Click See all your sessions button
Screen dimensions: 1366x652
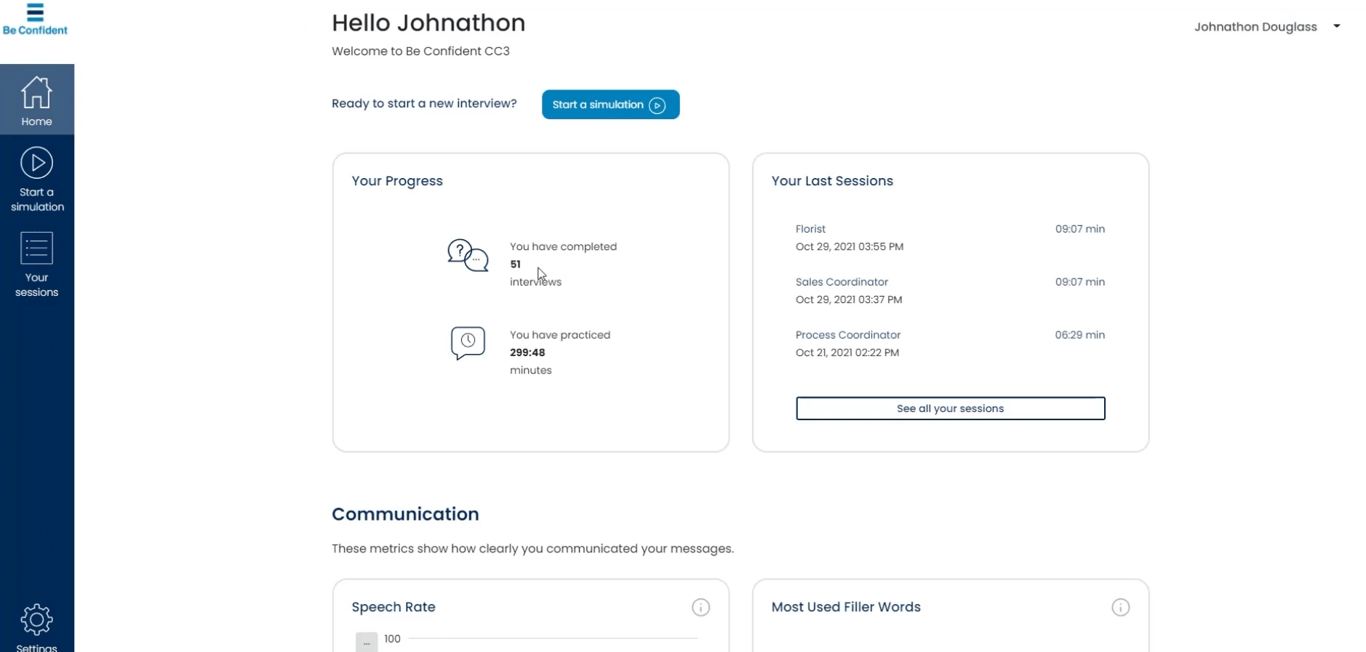coord(950,408)
